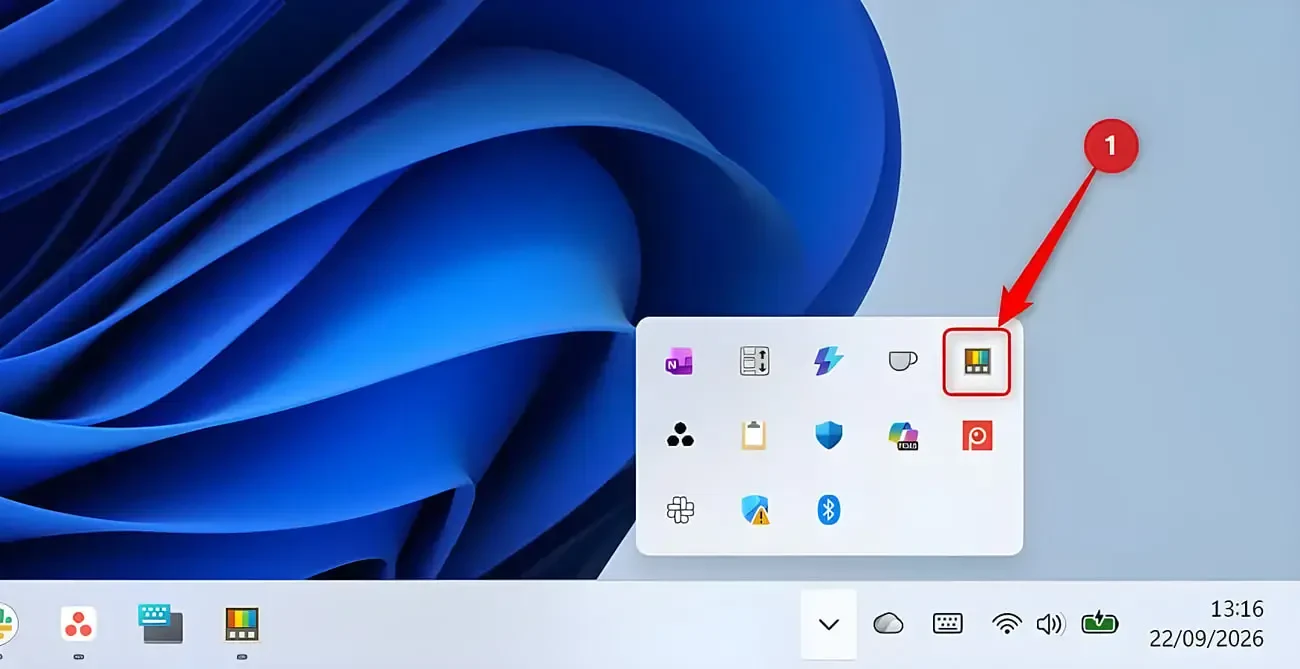This screenshot has width=1300, height=669.
Task: Open the red P icon in tray overflow
Action: (x=977, y=435)
